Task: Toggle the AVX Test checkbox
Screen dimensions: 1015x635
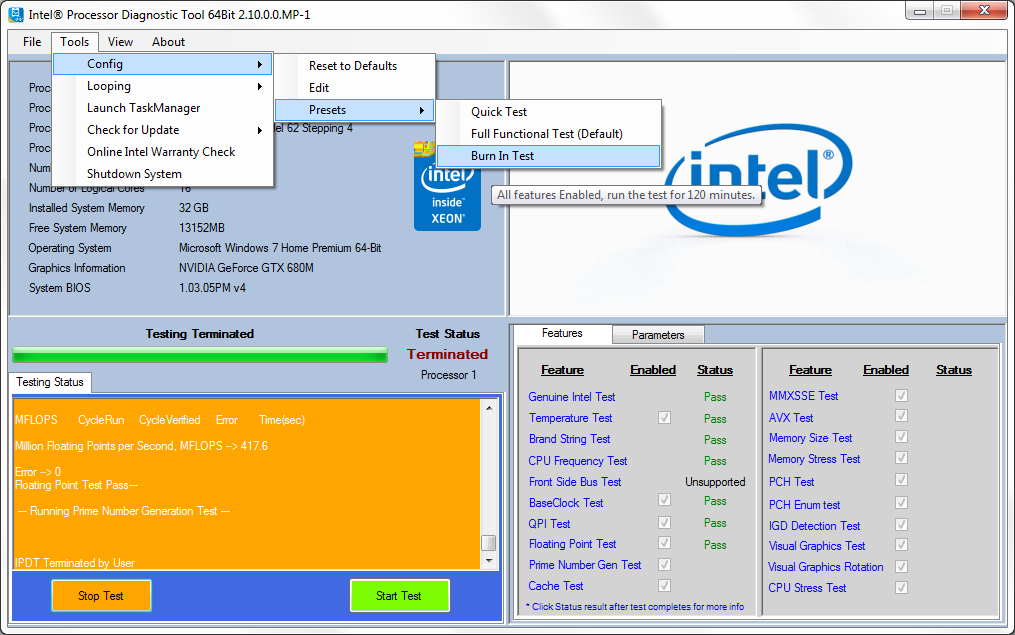Action: (901, 416)
